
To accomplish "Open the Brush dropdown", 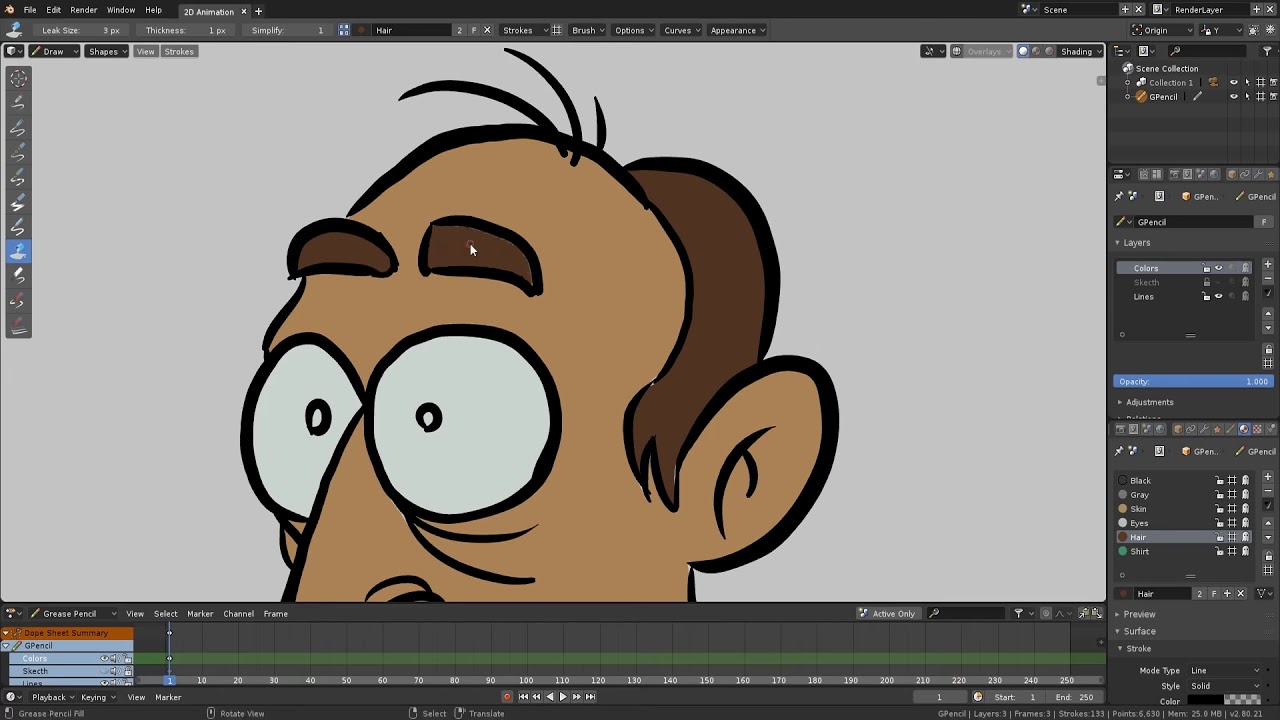I will pos(588,30).
